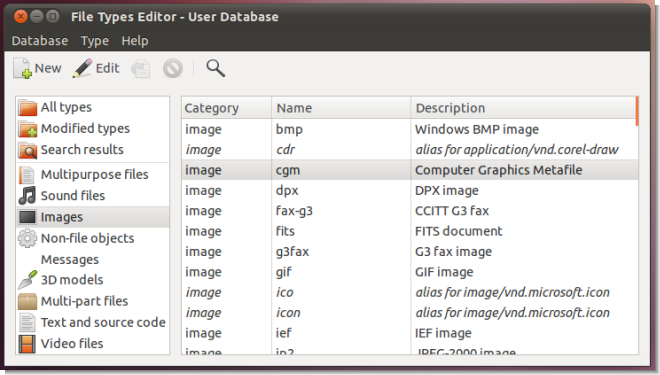Viewport: 660px width, 375px height.
Task: Click alias for application/vnd.corel-draw description
Action: 517,149
